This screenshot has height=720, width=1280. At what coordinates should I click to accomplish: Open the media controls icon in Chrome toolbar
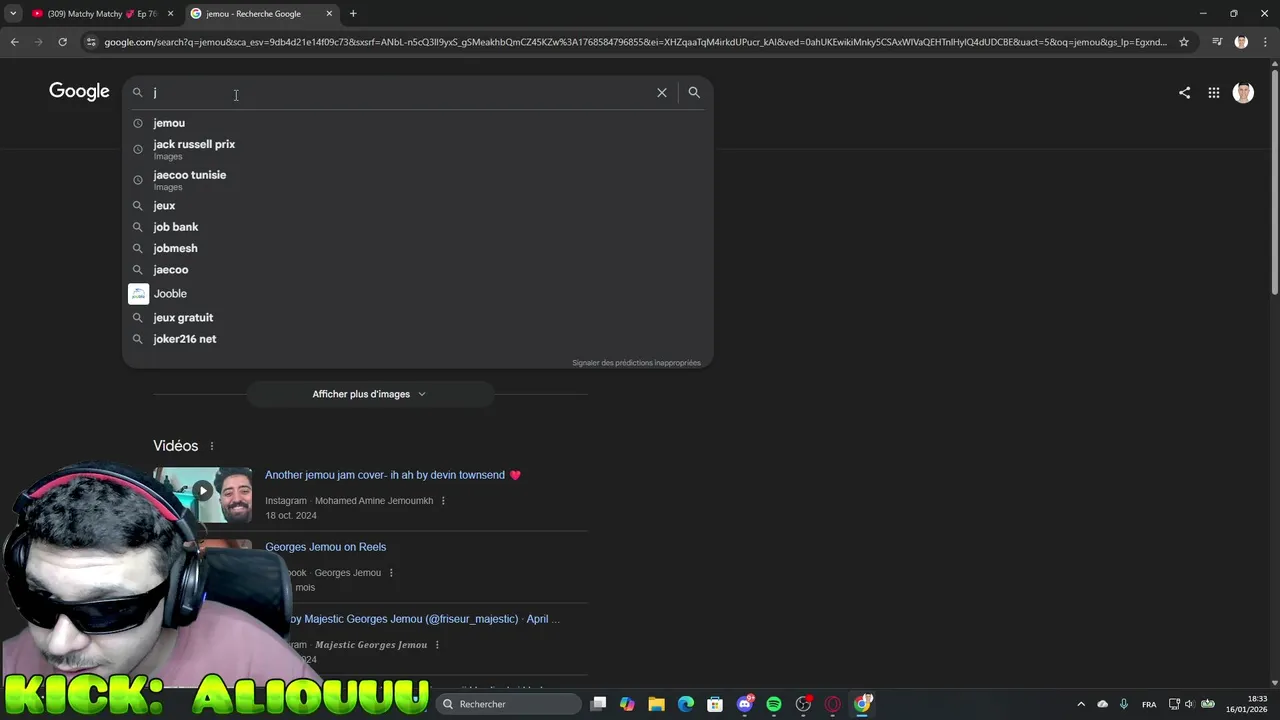pos(1217,42)
